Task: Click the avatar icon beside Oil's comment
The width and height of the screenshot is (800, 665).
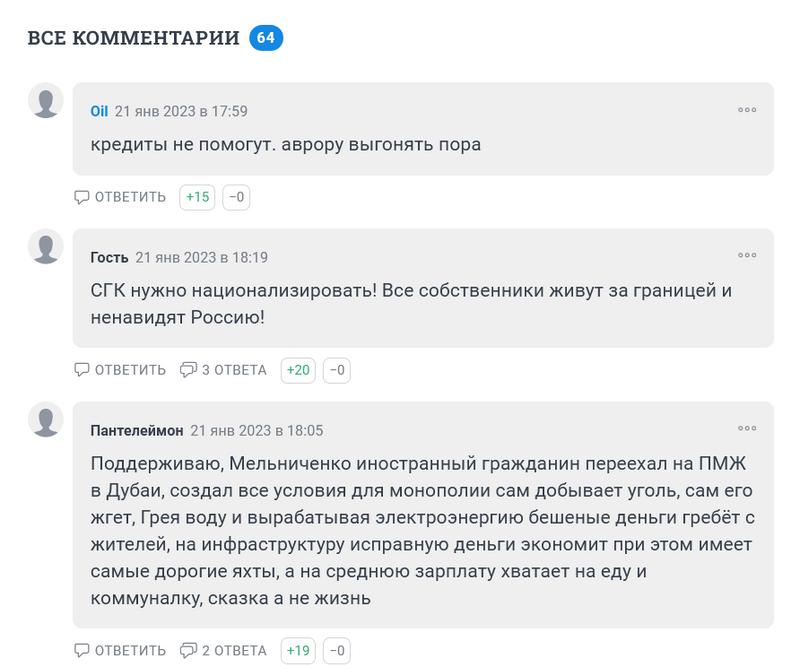Action: (46, 101)
